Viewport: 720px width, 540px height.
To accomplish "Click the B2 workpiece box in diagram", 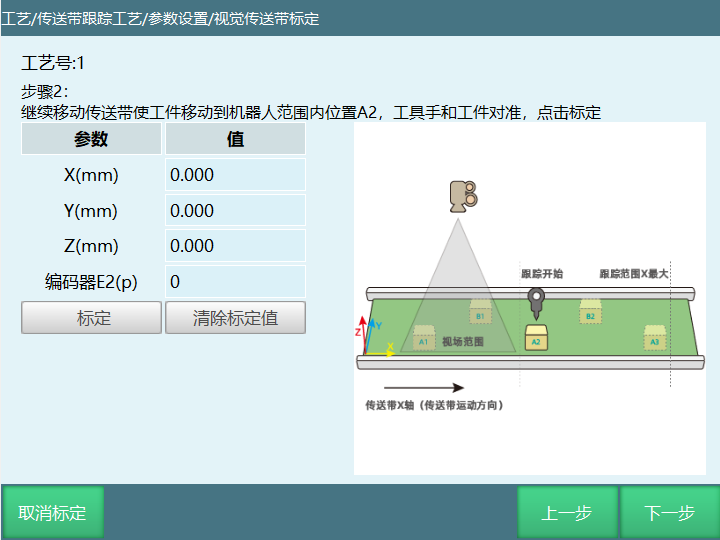I will coord(591,311).
